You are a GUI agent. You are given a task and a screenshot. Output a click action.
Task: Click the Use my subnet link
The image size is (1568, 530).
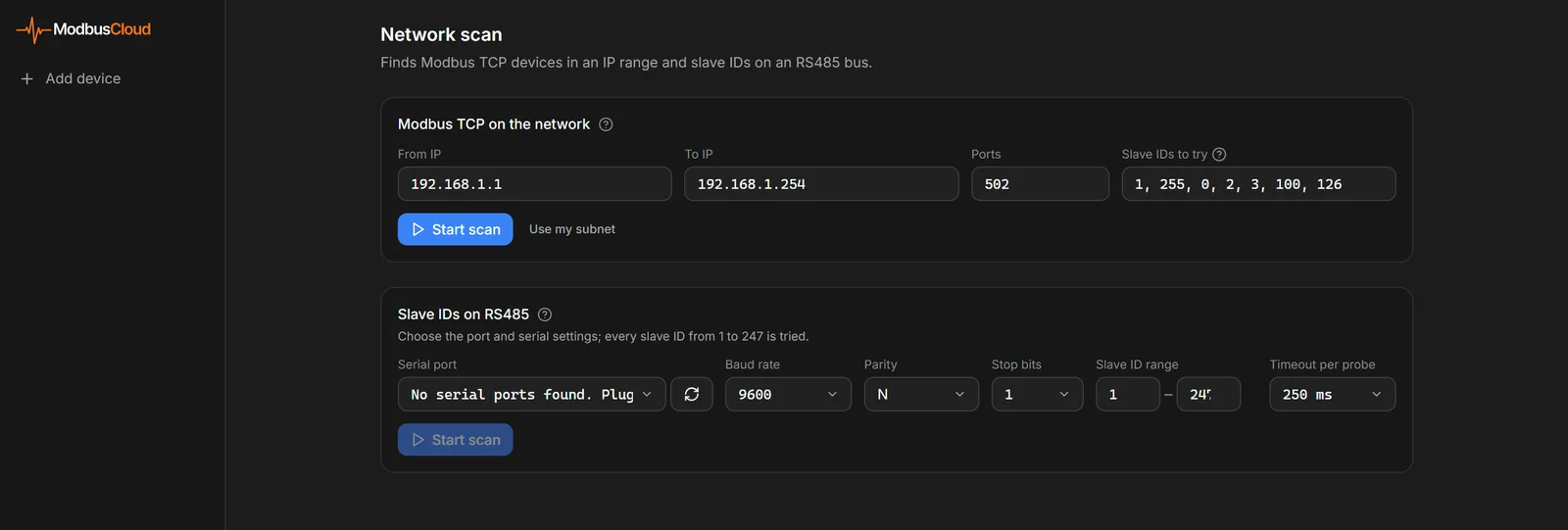[572, 229]
